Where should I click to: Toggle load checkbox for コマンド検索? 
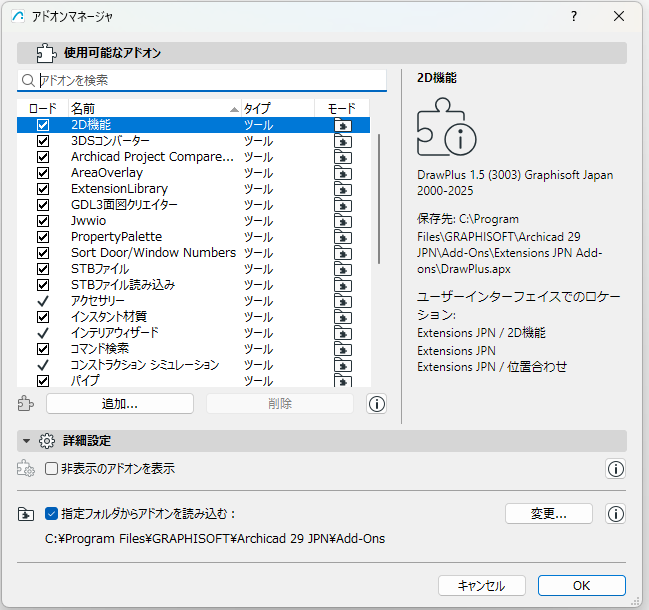(43, 349)
